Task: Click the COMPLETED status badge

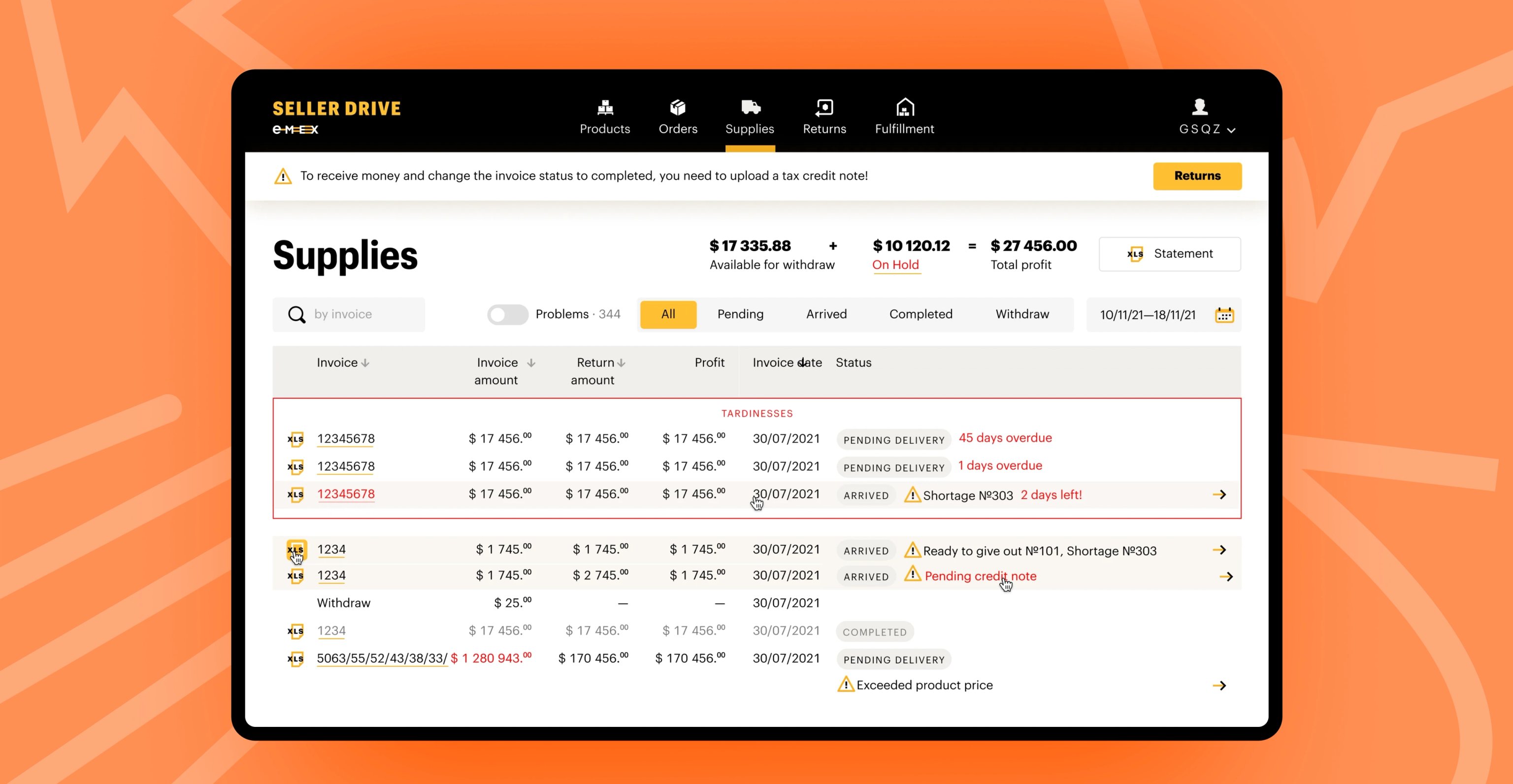Action: coord(875,632)
